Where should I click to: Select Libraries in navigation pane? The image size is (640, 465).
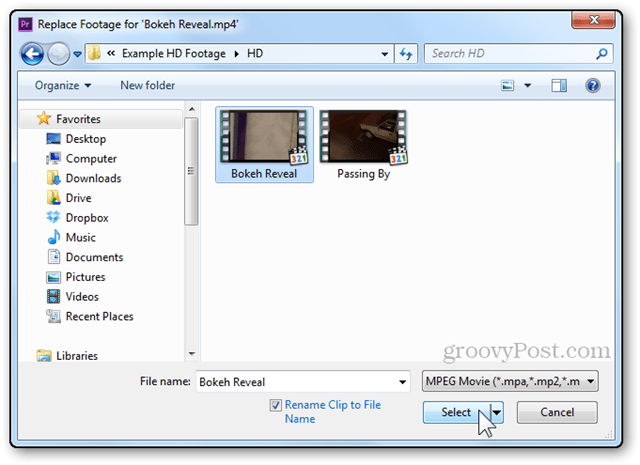77,356
